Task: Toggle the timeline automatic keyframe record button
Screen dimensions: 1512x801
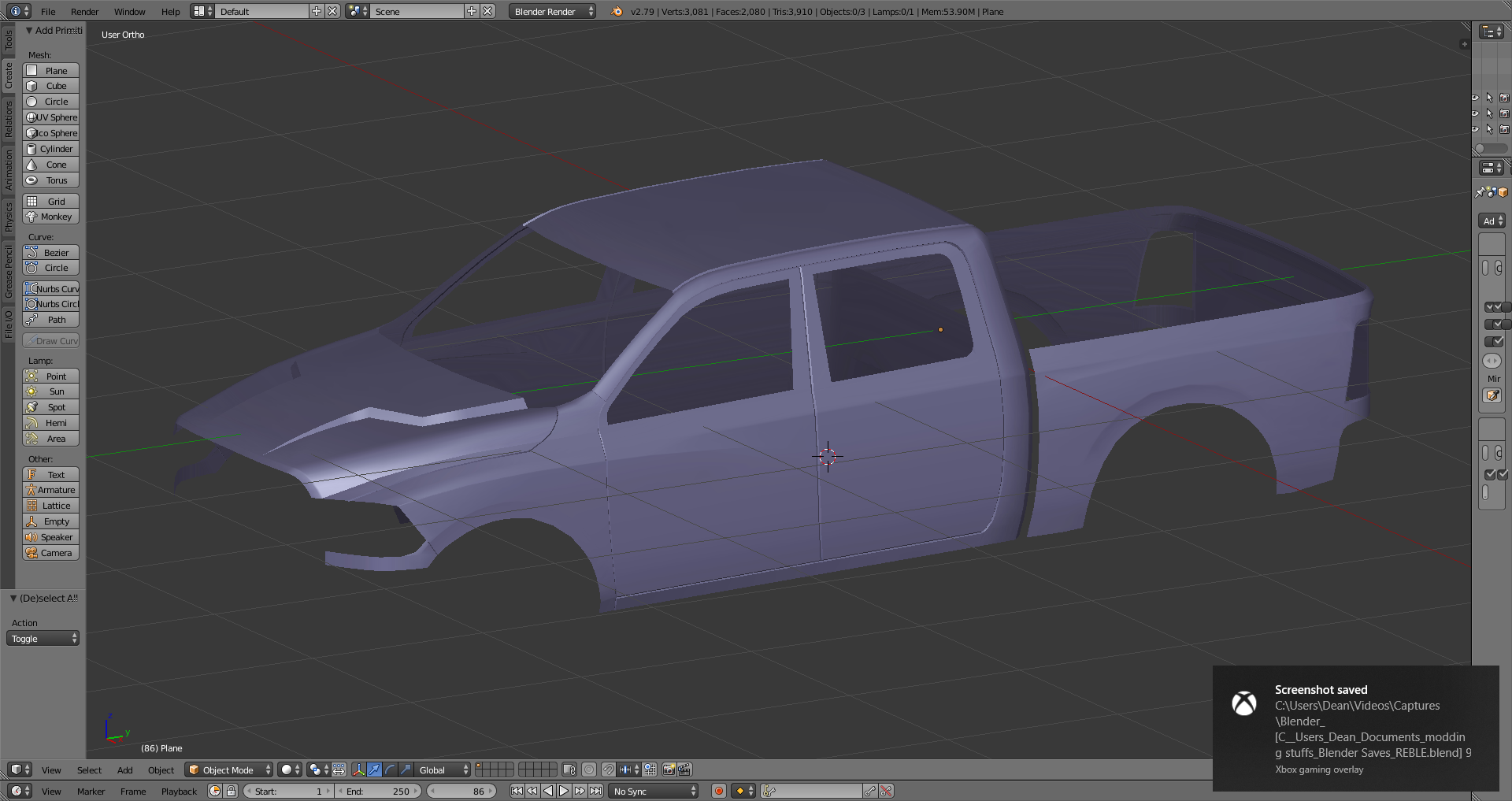Action: pyautogui.click(x=718, y=791)
